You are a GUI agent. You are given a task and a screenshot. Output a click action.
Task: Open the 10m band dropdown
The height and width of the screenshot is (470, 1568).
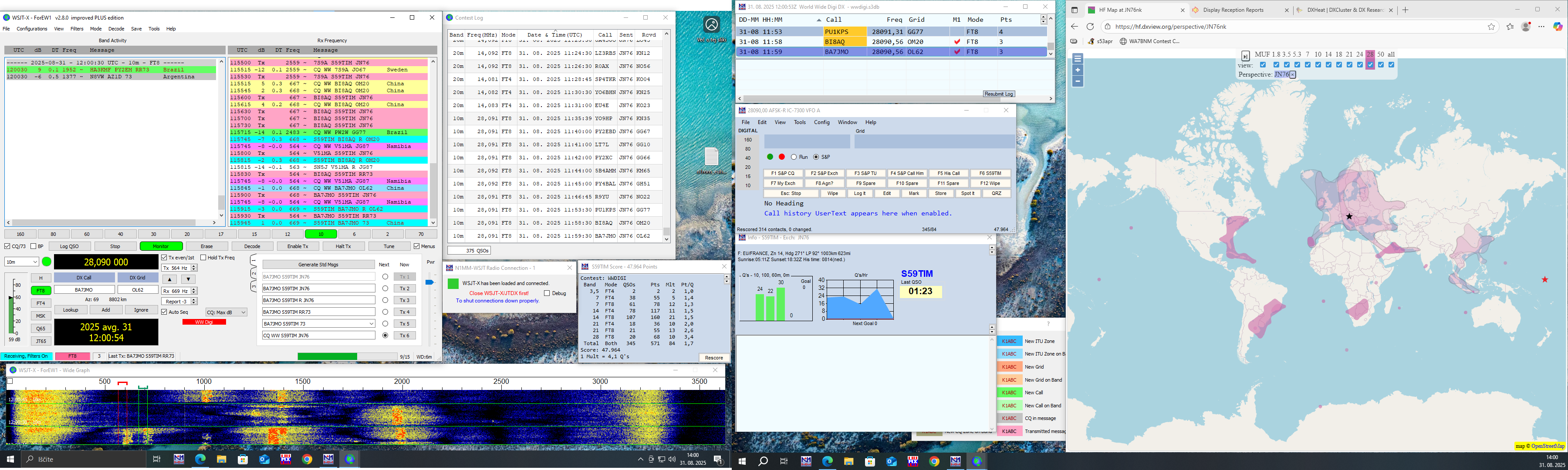22,262
